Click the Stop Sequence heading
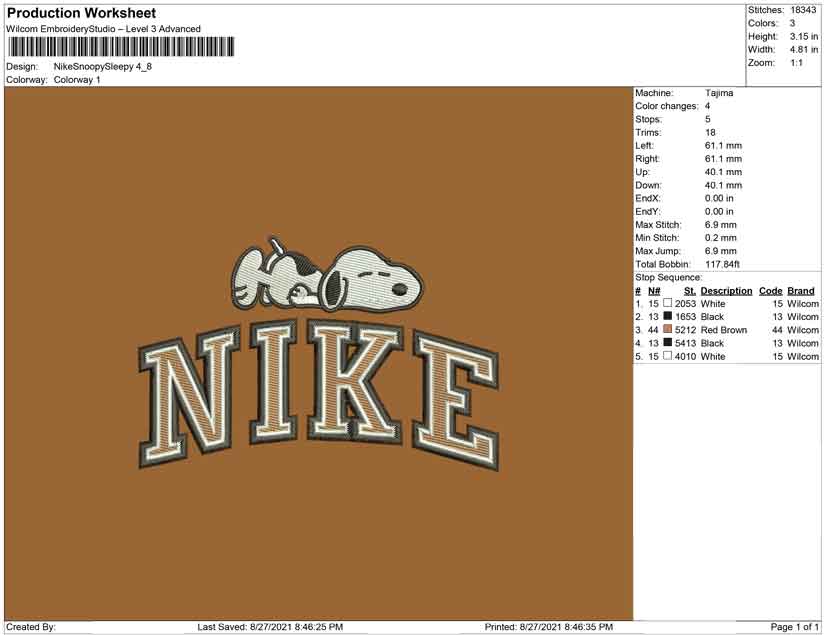Screen dimensions: 825x635 668,277
